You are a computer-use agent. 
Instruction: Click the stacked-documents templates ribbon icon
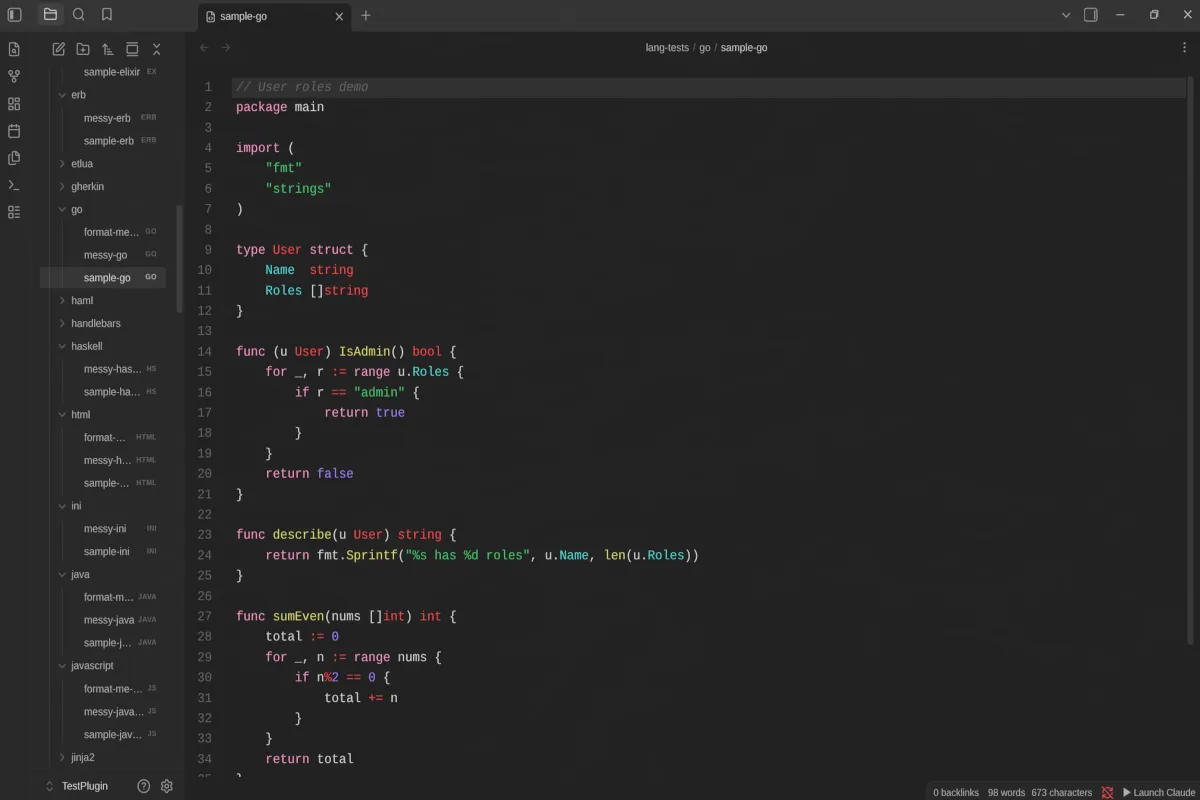(x=14, y=158)
